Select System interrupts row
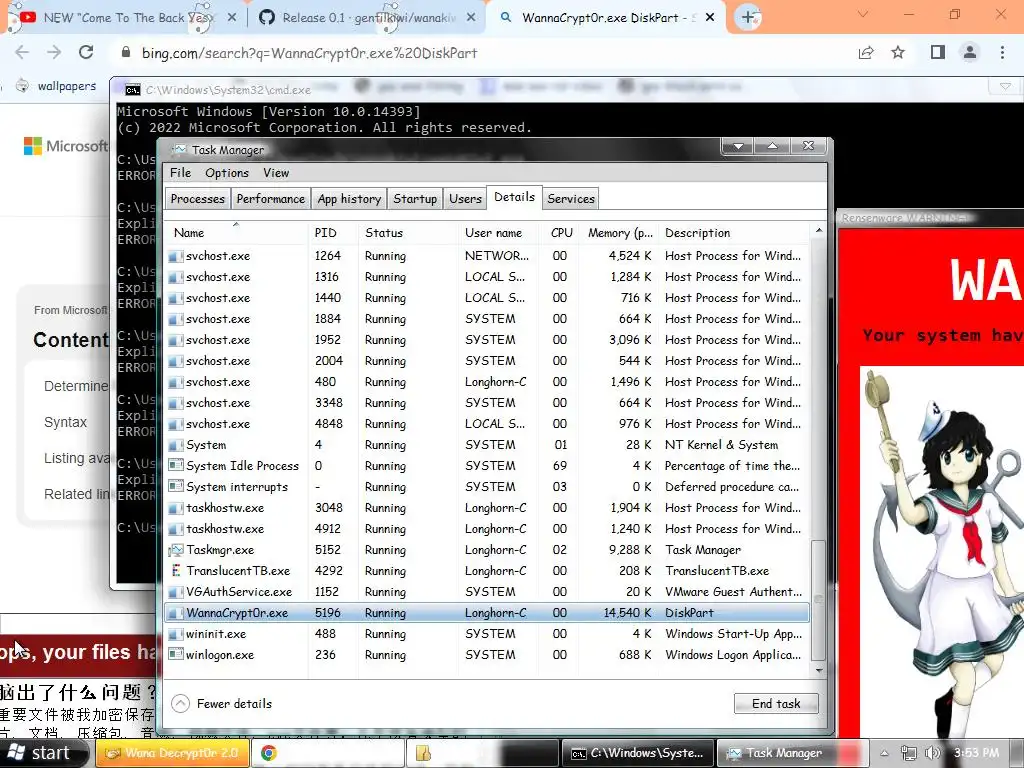Image resolution: width=1024 pixels, height=768 pixels. (x=487, y=487)
